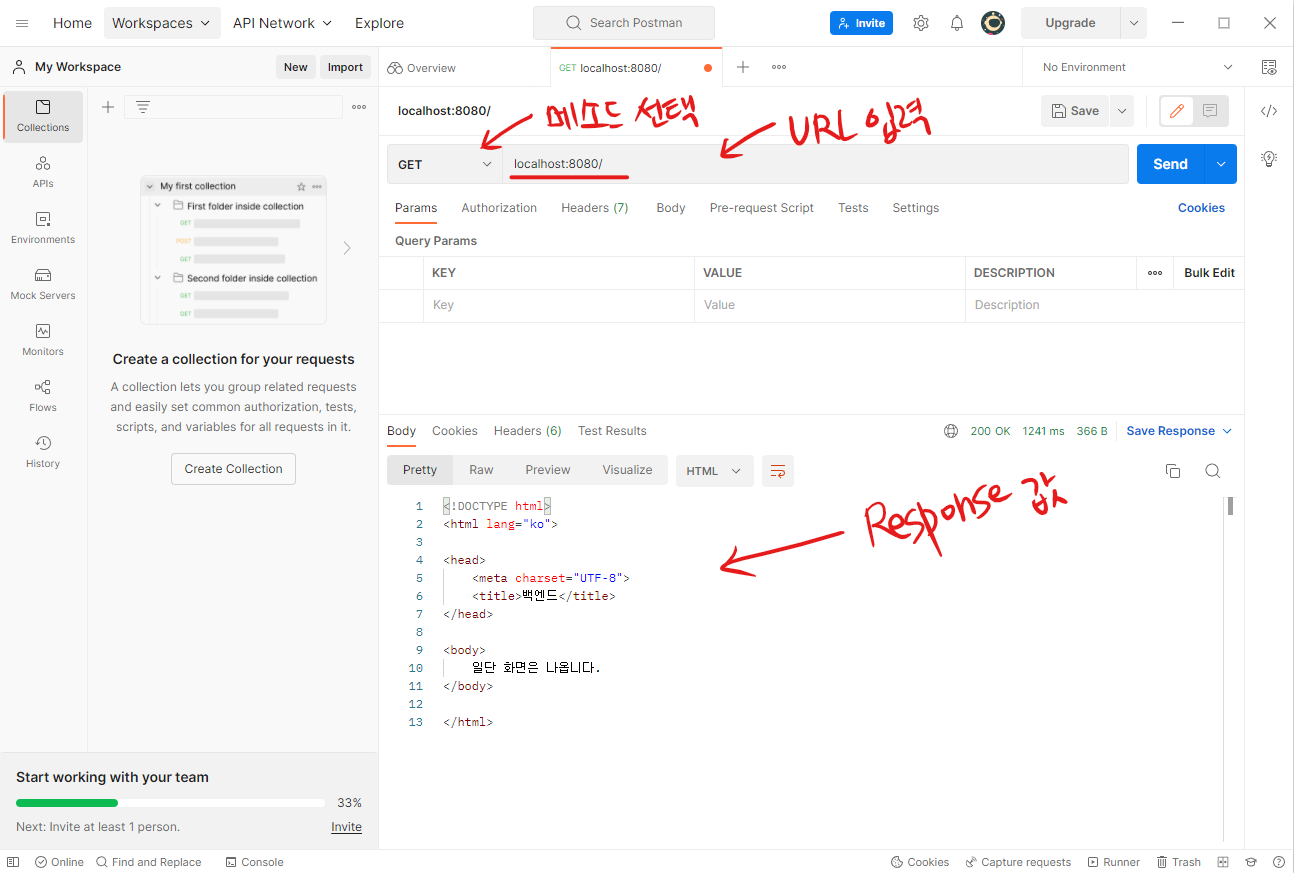The image size is (1294, 873).
Task: Expand the API Network menu
Action: tap(282, 23)
